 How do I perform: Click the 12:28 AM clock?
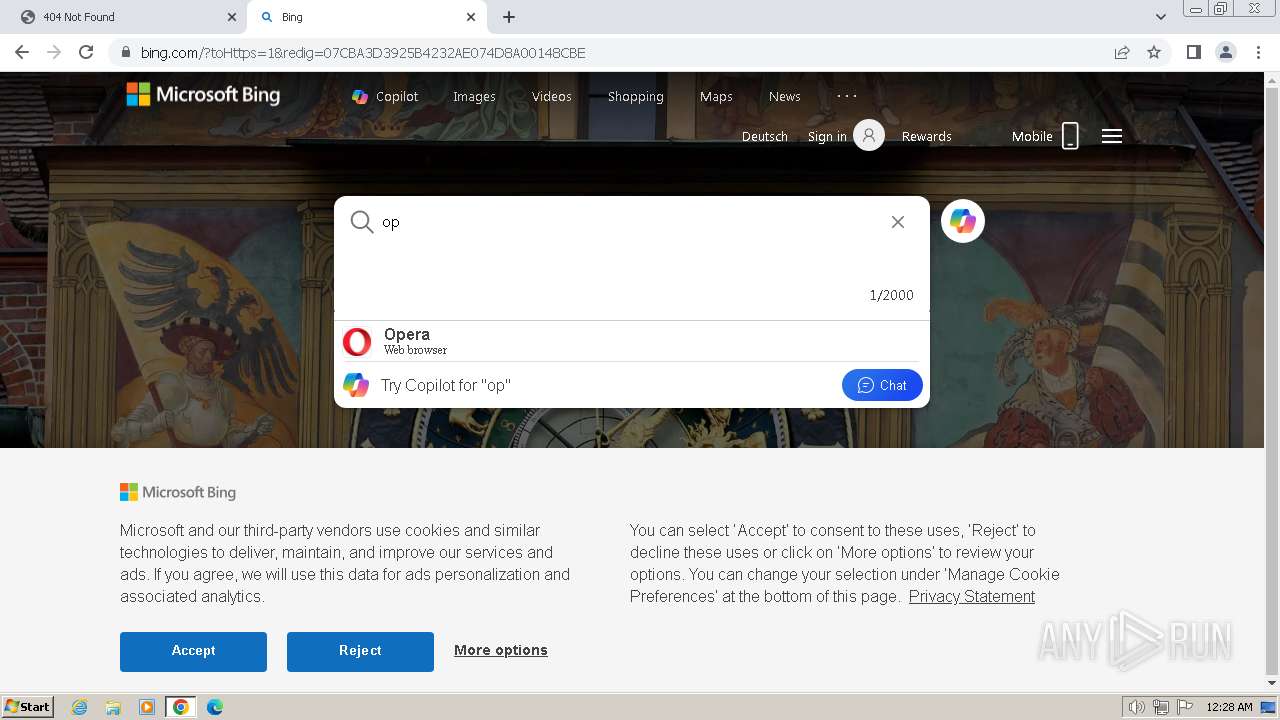coord(1229,707)
